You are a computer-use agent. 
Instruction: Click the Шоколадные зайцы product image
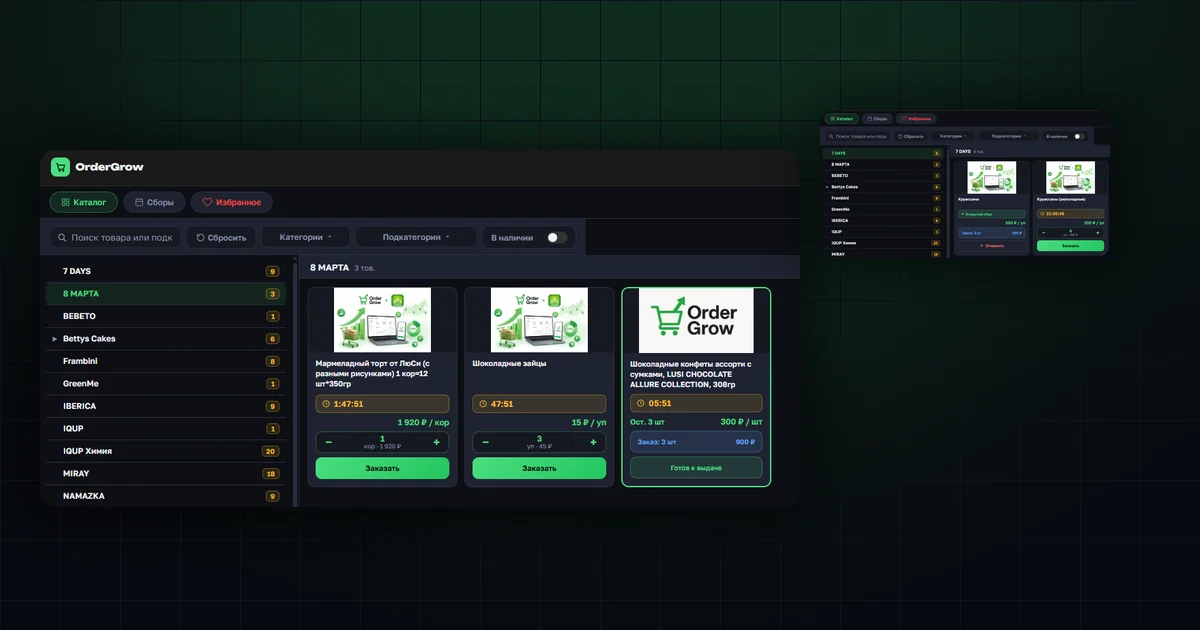click(x=539, y=320)
